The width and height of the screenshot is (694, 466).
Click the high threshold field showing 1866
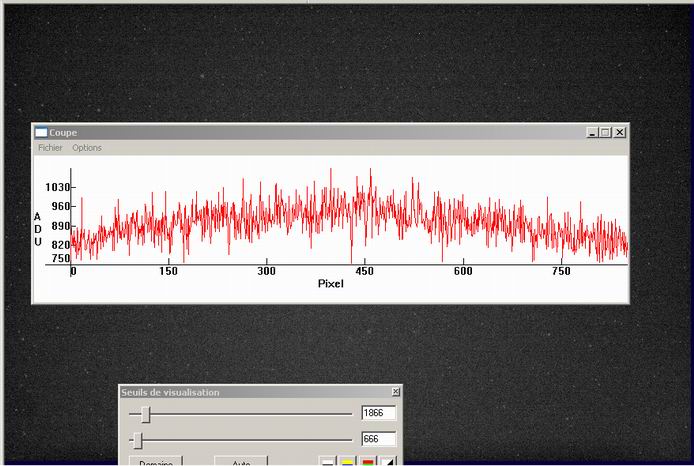[x=378, y=413]
